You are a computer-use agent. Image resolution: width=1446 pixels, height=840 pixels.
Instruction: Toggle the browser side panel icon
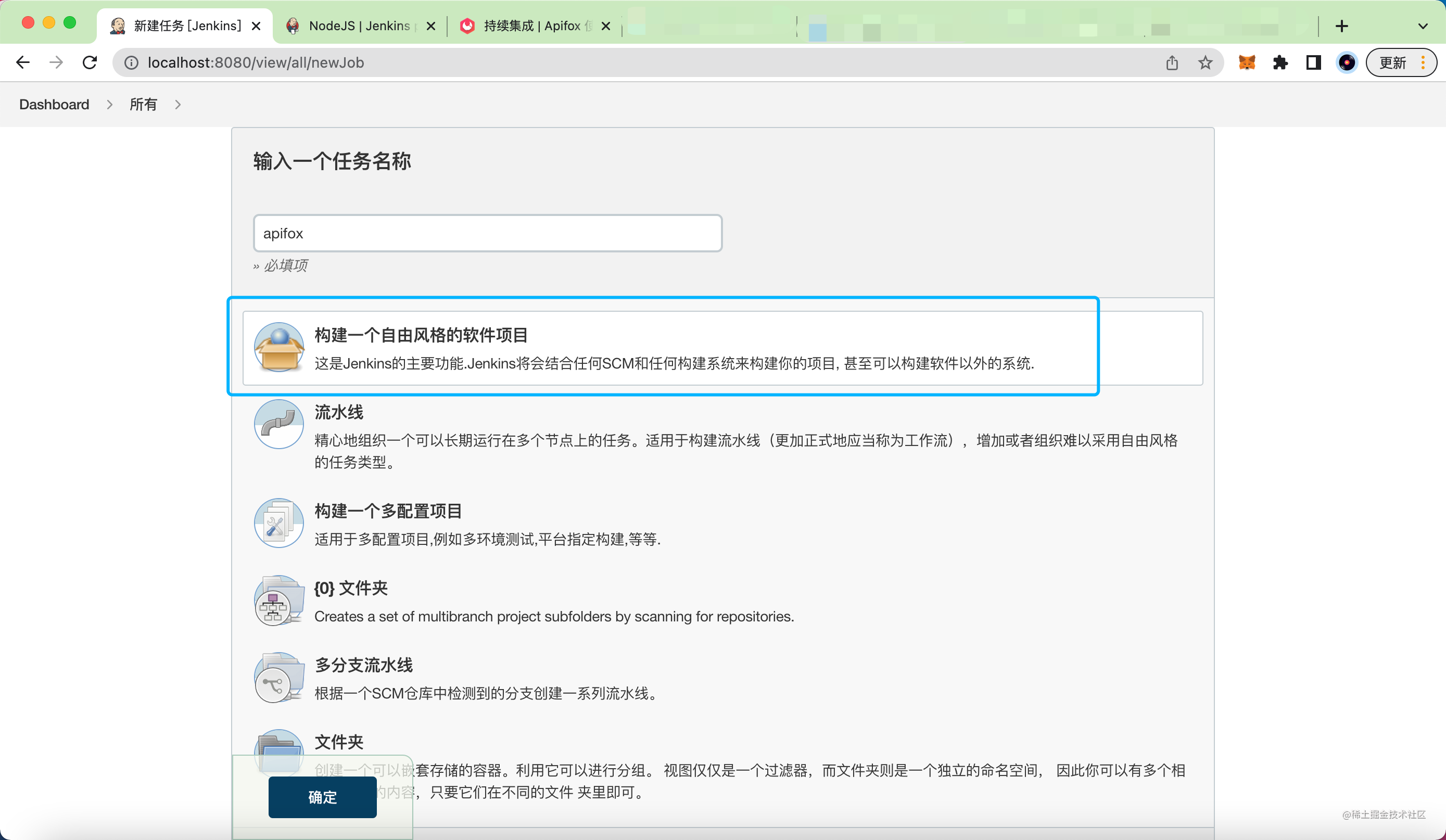[1313, 62]
